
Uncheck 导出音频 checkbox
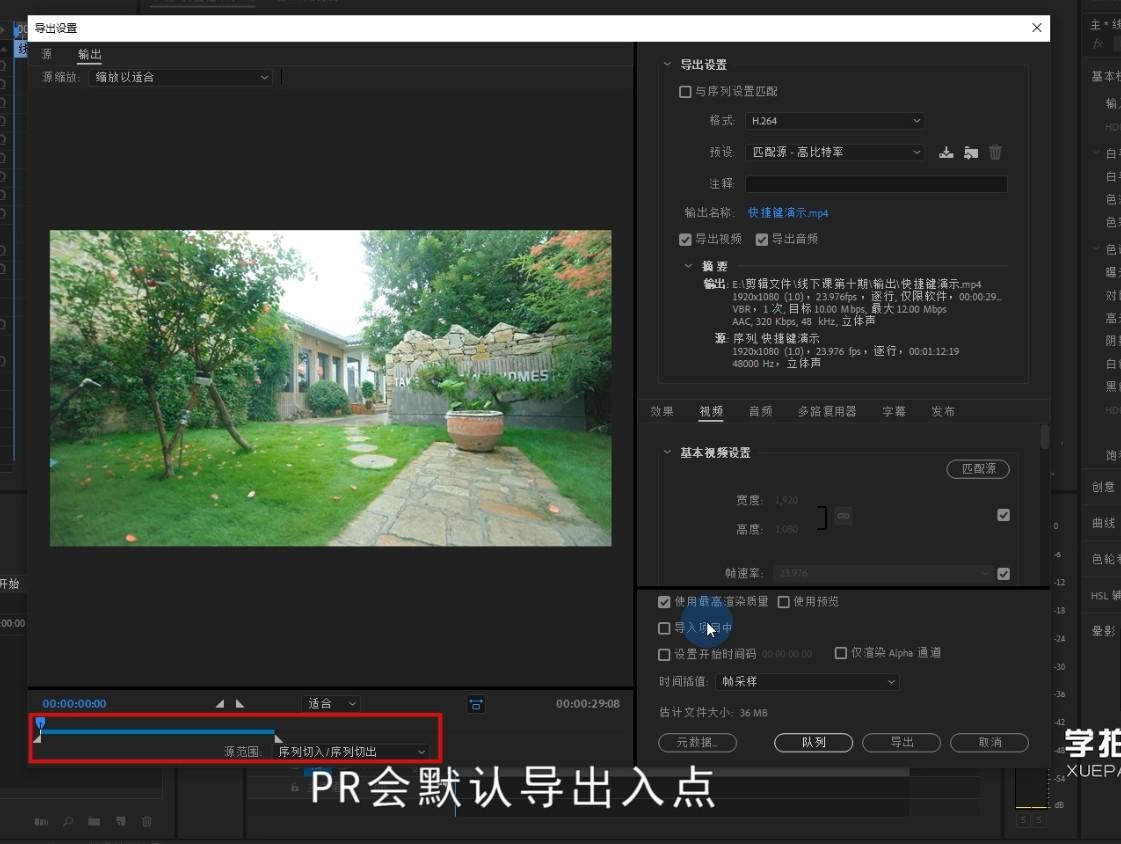pyautogui.click(x=761, y=239)
